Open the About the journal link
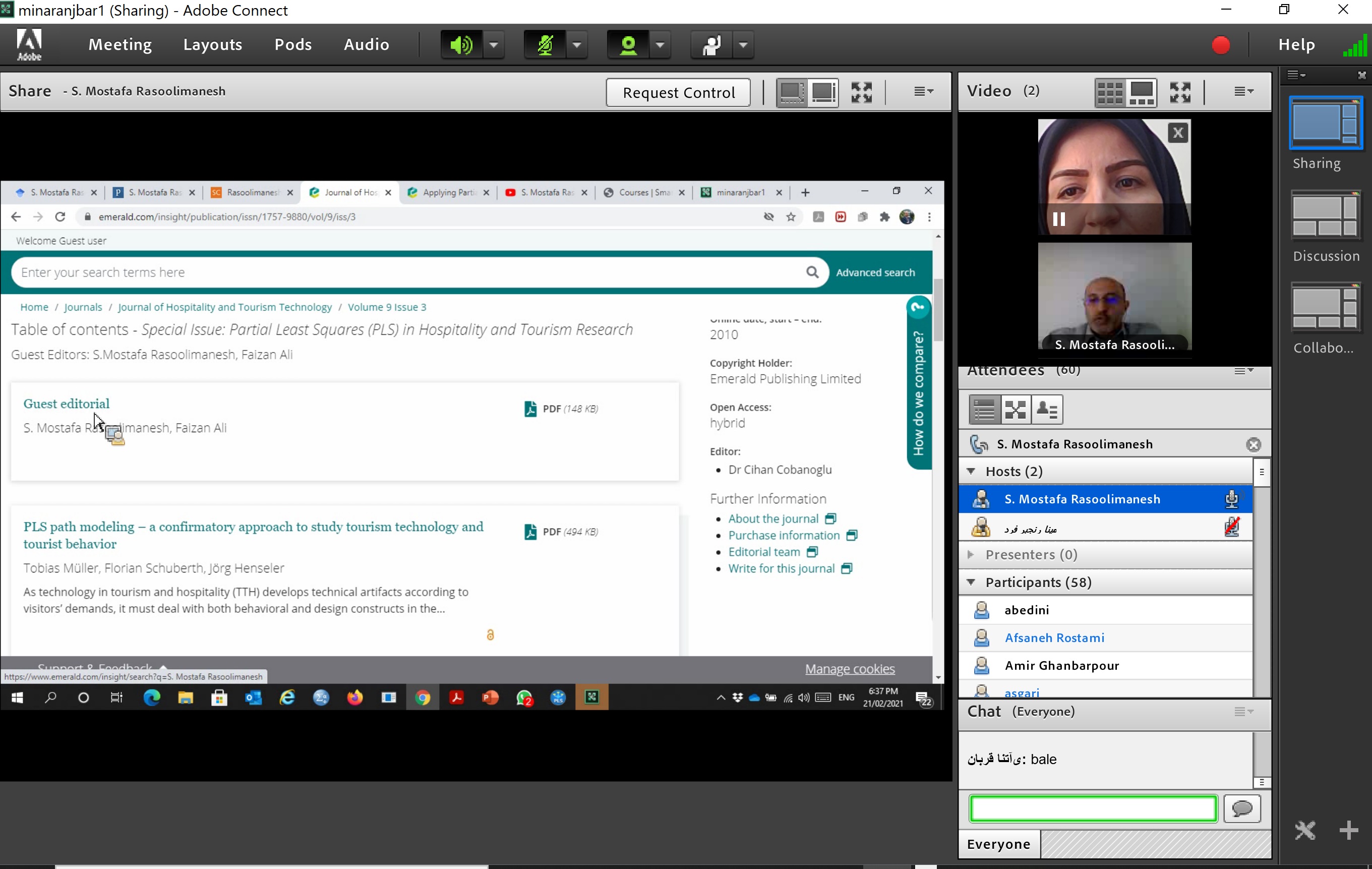The height and width of the screenshot is (869, 1372). tap(773, 518)
